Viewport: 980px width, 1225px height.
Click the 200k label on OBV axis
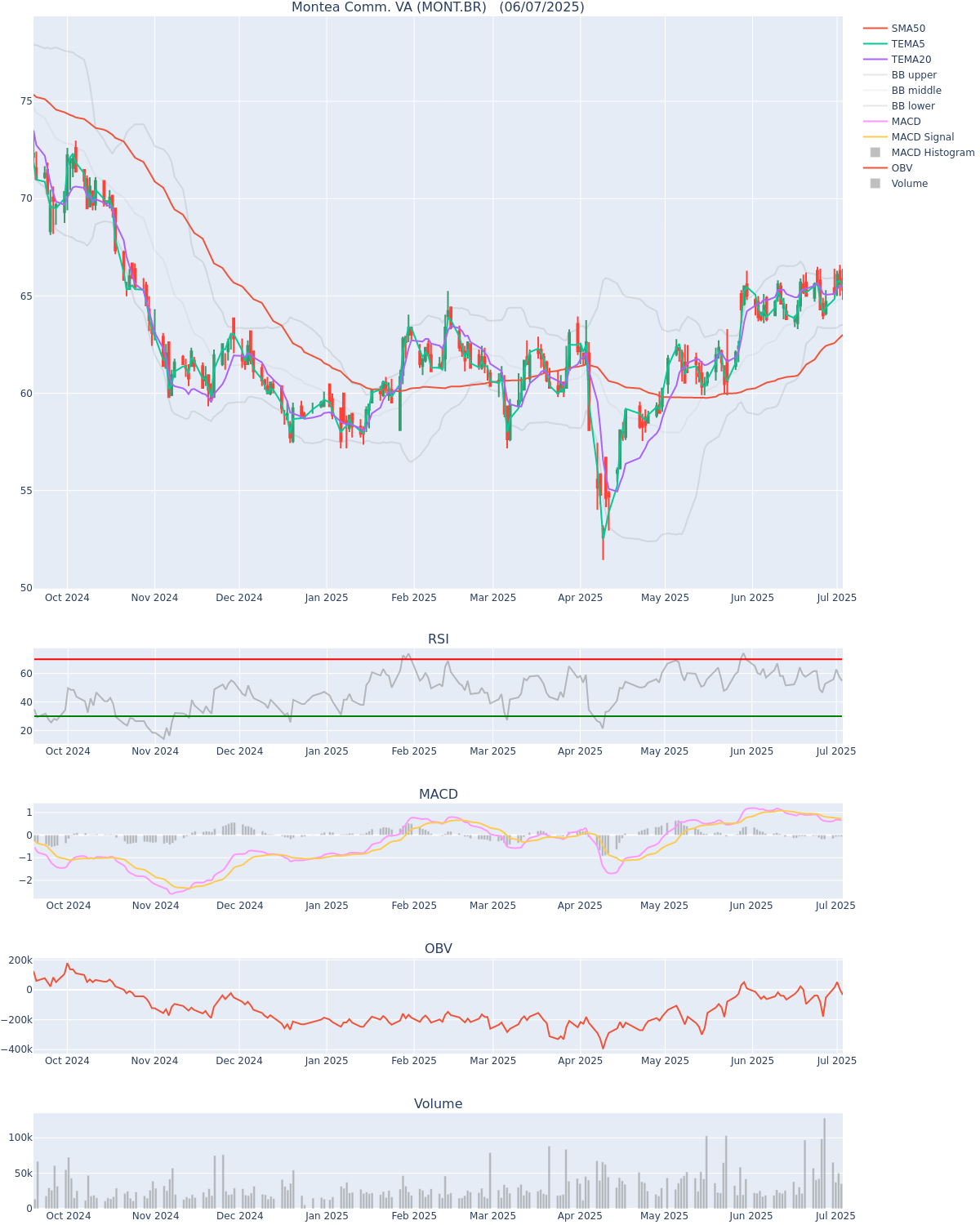pyautogui.click(x=20, y=960)
